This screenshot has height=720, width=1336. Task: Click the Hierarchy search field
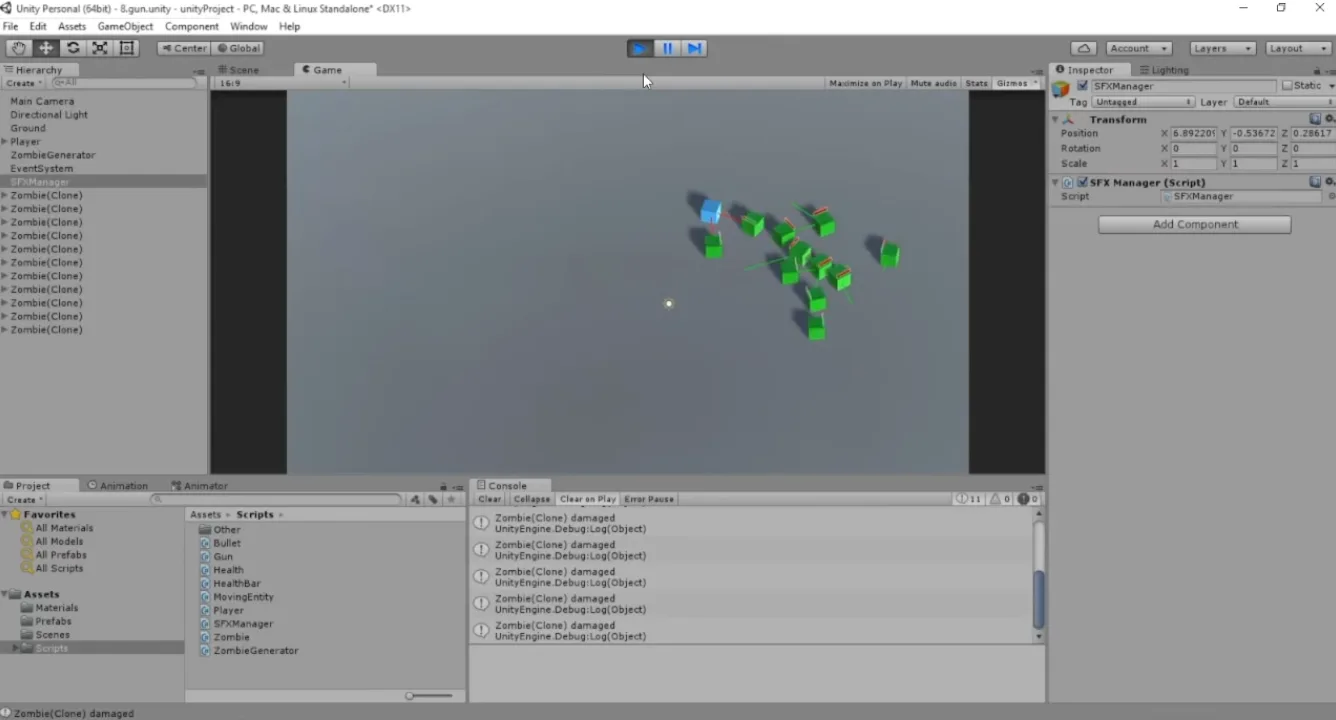[123, 83]
